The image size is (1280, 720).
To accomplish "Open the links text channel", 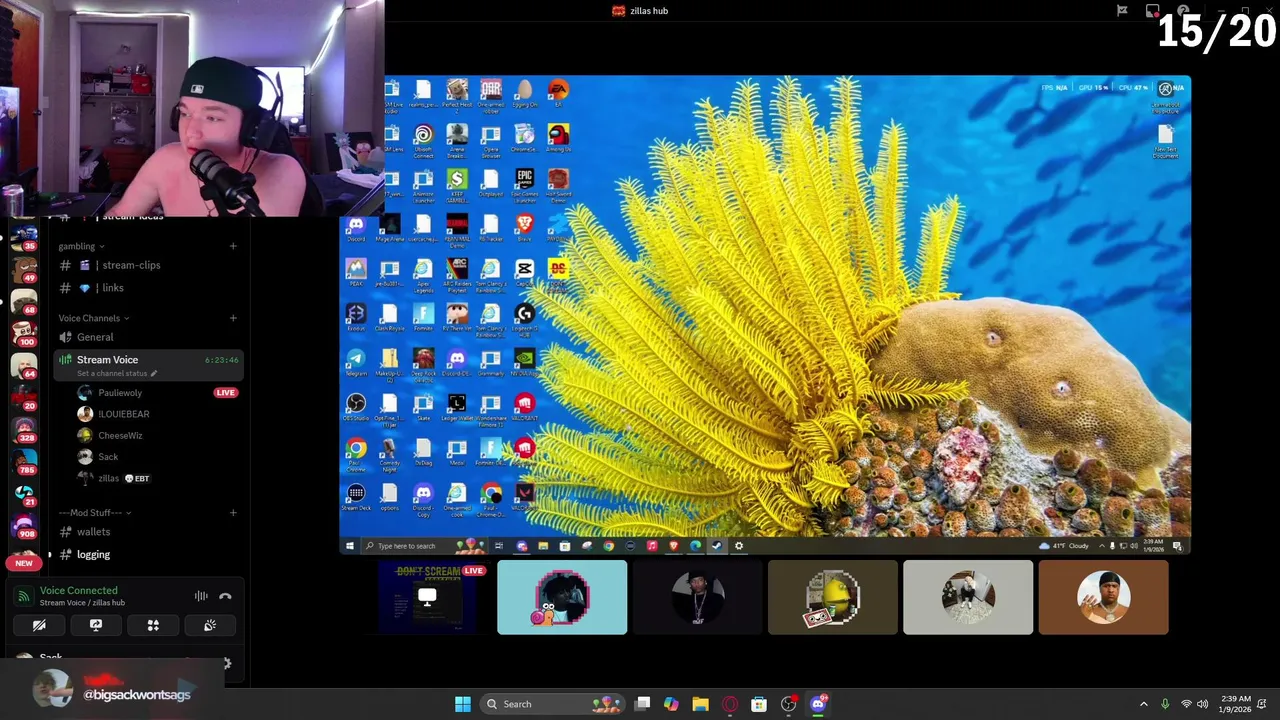I will pyautogui.click(x=148, y=288).
